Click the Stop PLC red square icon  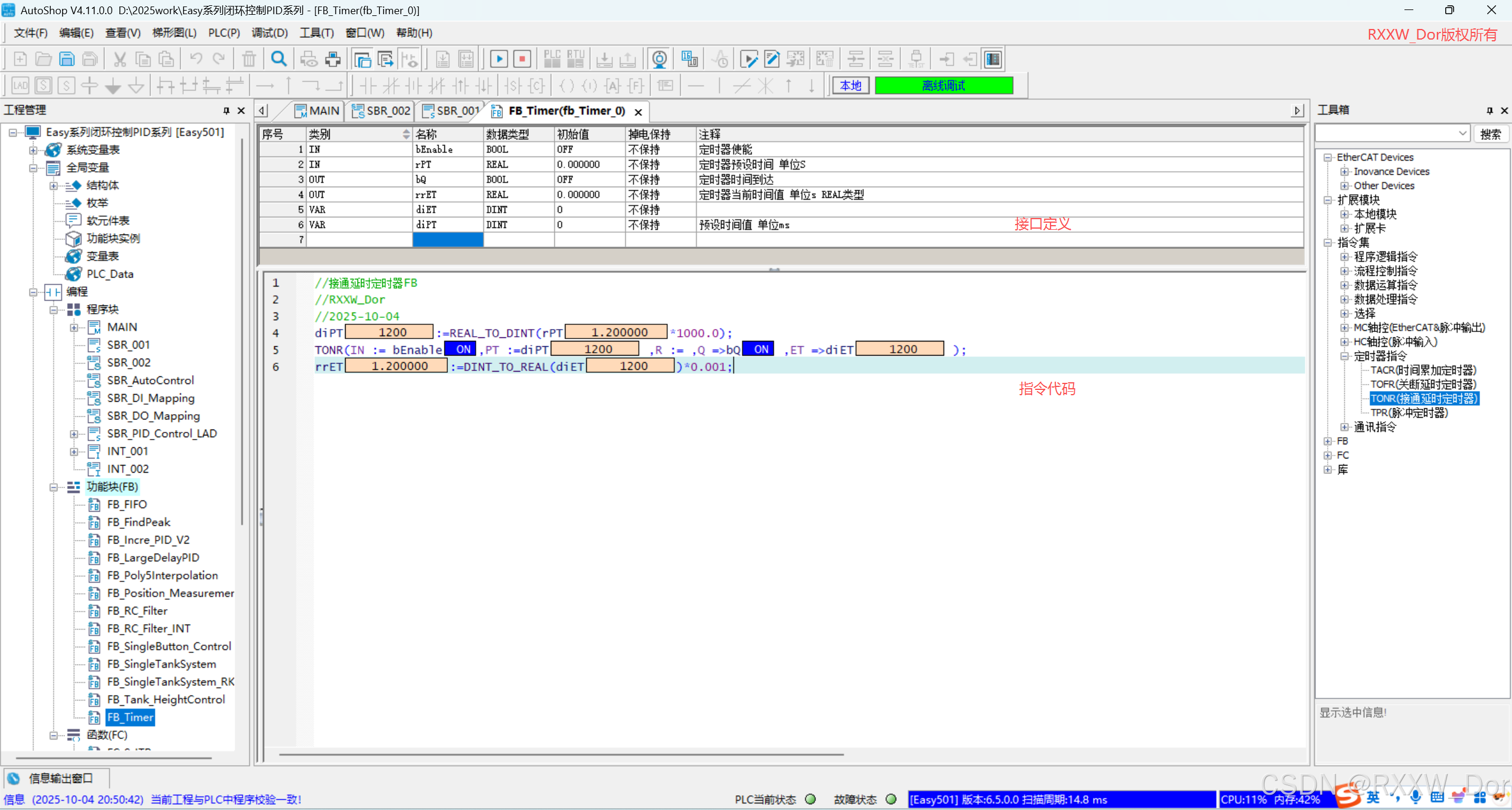(522, 59)
